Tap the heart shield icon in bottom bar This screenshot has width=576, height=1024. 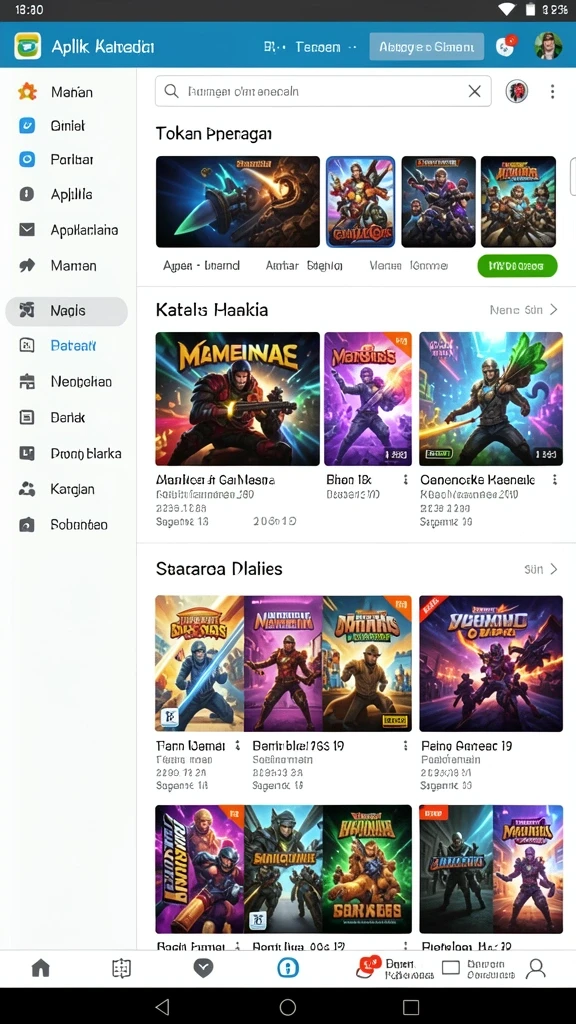(x=203, y=968)
